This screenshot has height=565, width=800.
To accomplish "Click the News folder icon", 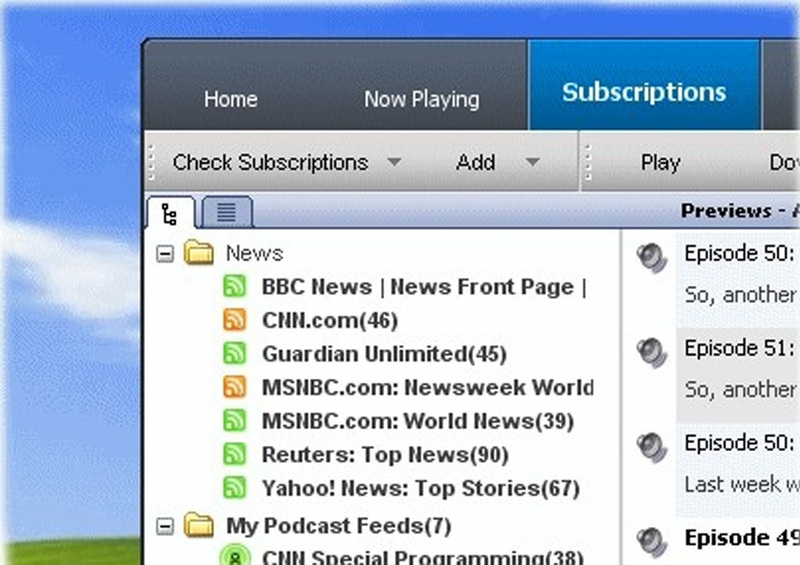I will pos(198,253).
